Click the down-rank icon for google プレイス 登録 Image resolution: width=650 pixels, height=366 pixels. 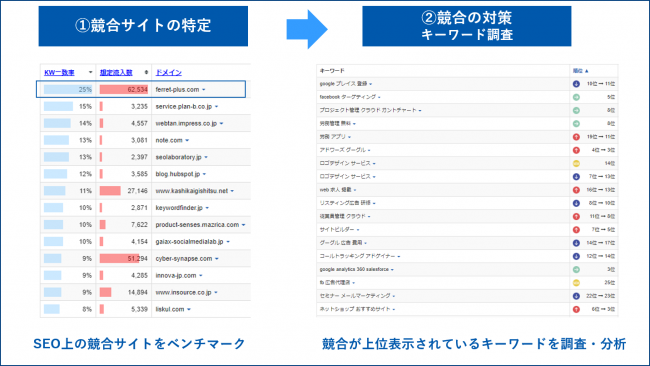[576, 84]
